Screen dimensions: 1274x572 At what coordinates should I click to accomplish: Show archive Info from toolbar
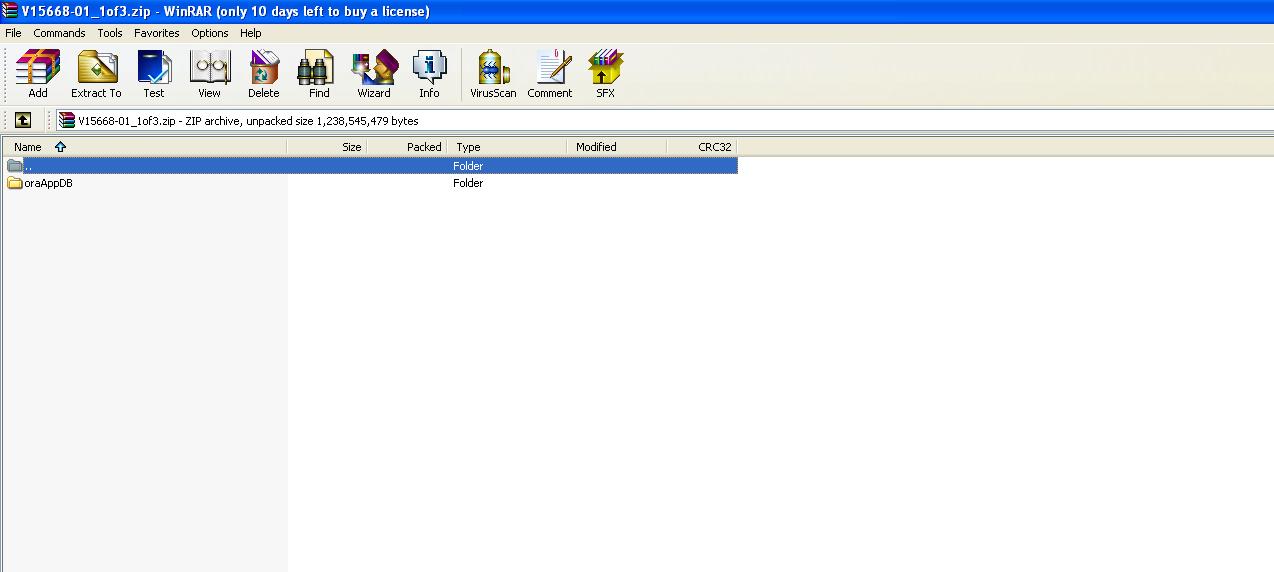(x=429, y=74)
